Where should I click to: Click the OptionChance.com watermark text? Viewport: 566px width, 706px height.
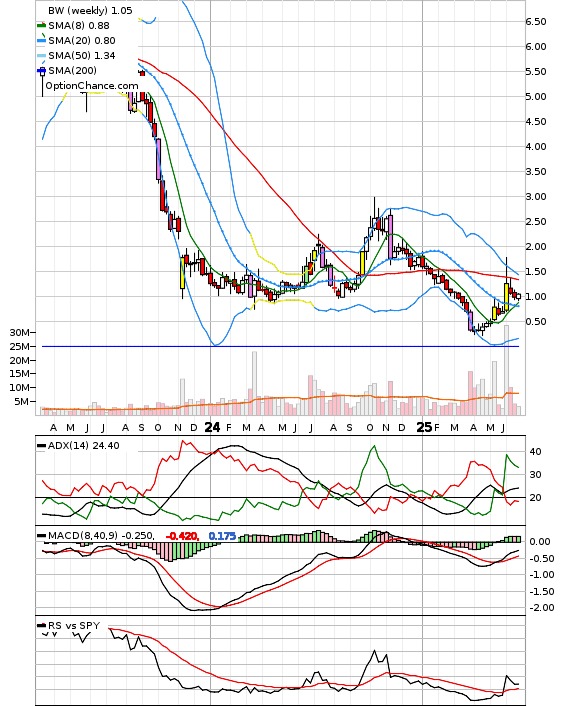(92, 86)
